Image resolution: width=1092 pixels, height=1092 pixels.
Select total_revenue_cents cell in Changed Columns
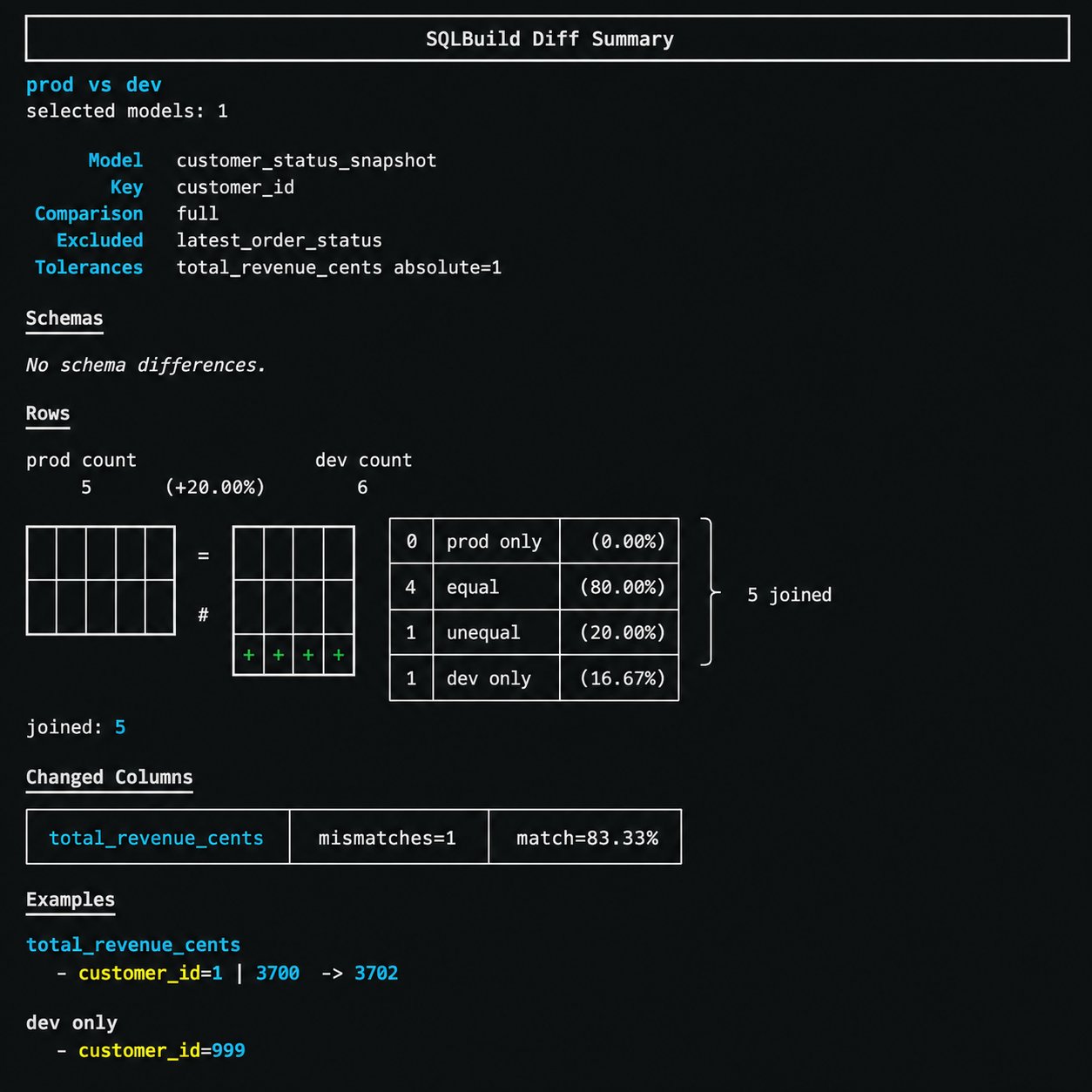coord(158,838)
